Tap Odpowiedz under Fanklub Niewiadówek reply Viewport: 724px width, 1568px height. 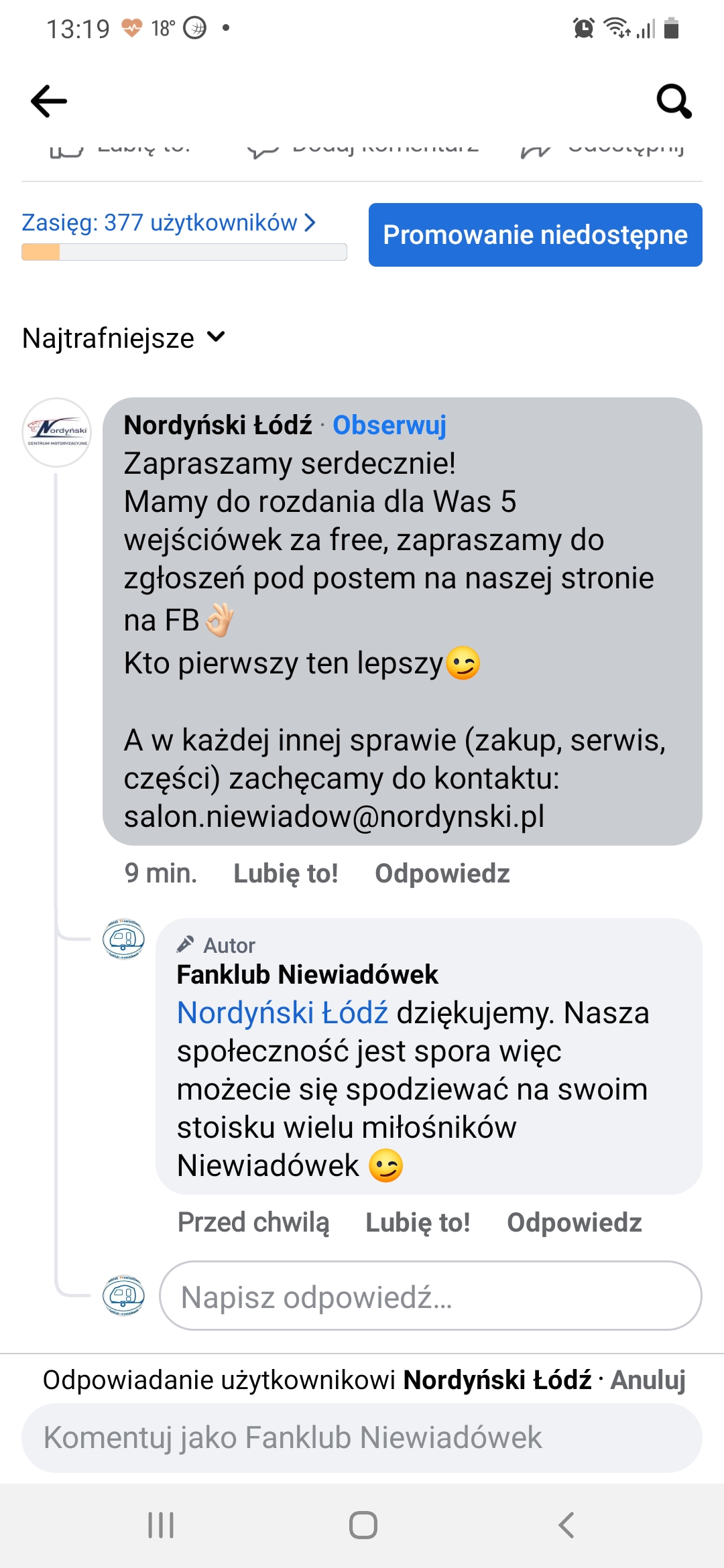coord(575,1222)
